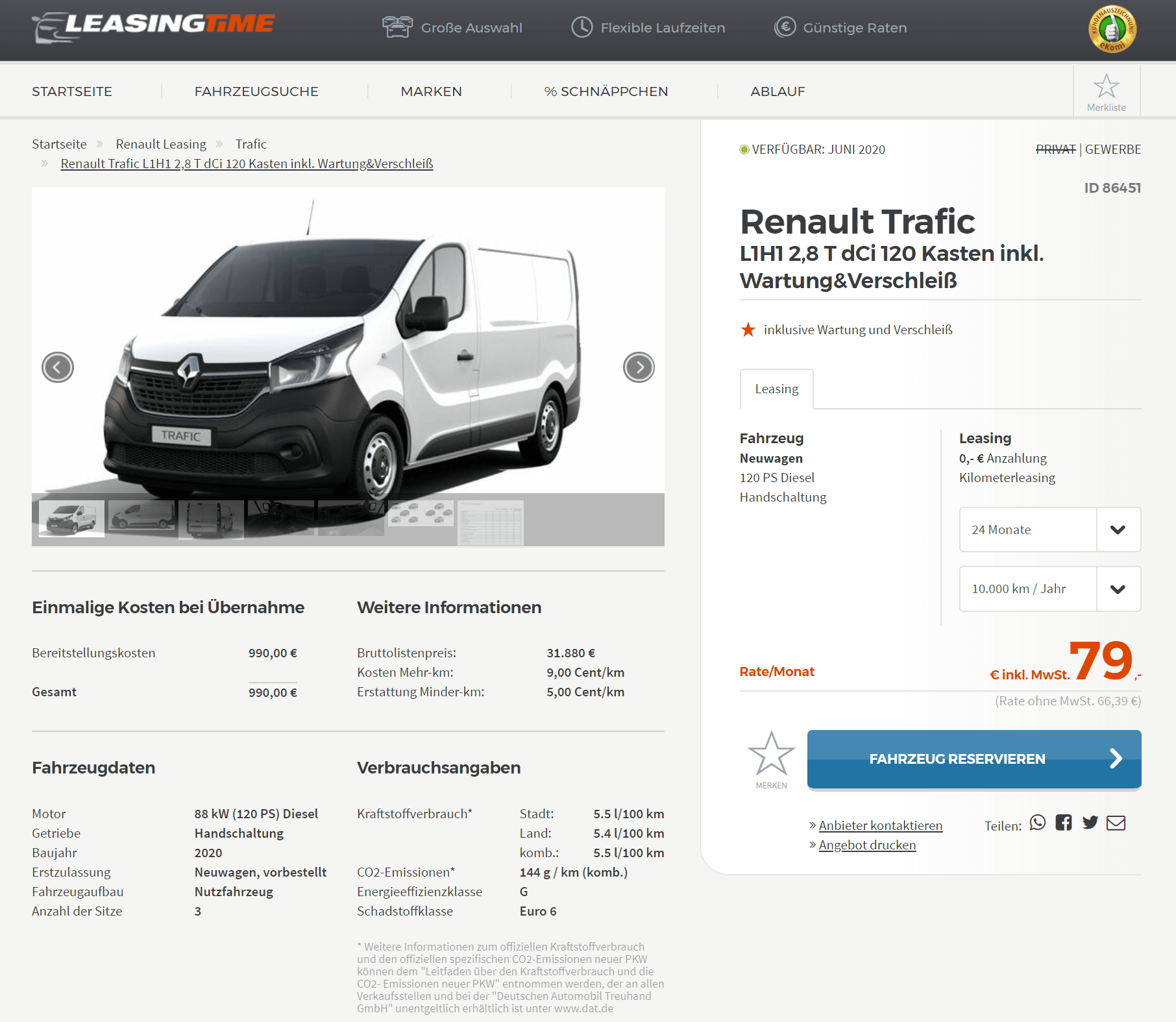This screenshot has height=1022, width=1176.
Task: Select fourth dark interior thumbnail
Action: [281, 517]
